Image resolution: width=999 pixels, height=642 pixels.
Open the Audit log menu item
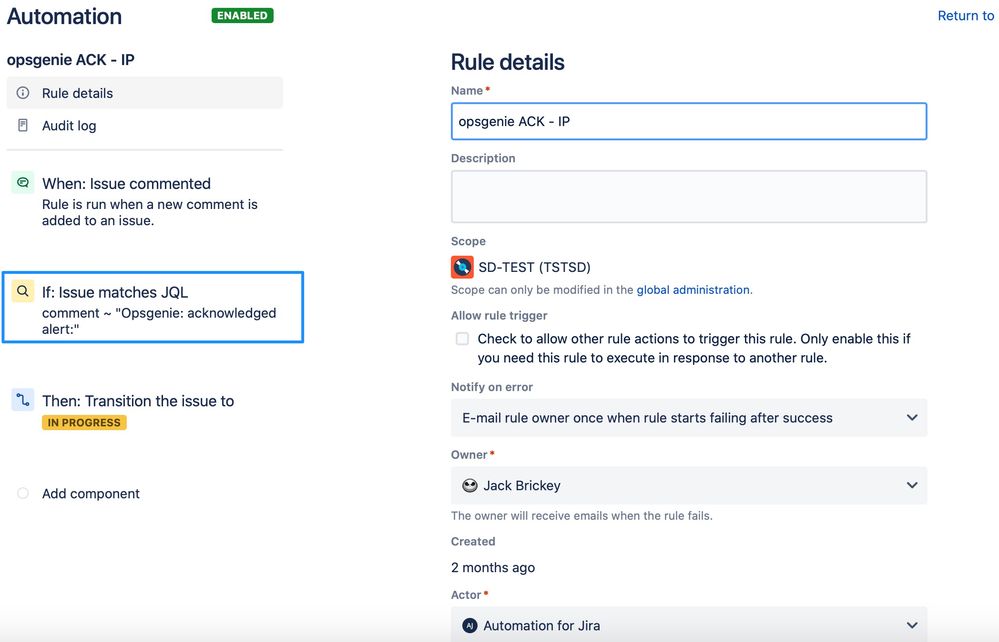tap(145, 125)
